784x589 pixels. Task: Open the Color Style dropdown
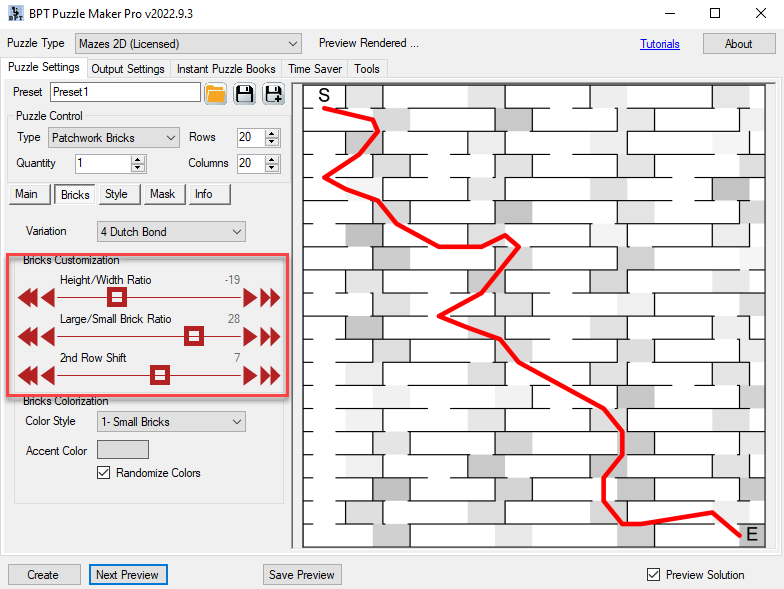click(171, 422)
